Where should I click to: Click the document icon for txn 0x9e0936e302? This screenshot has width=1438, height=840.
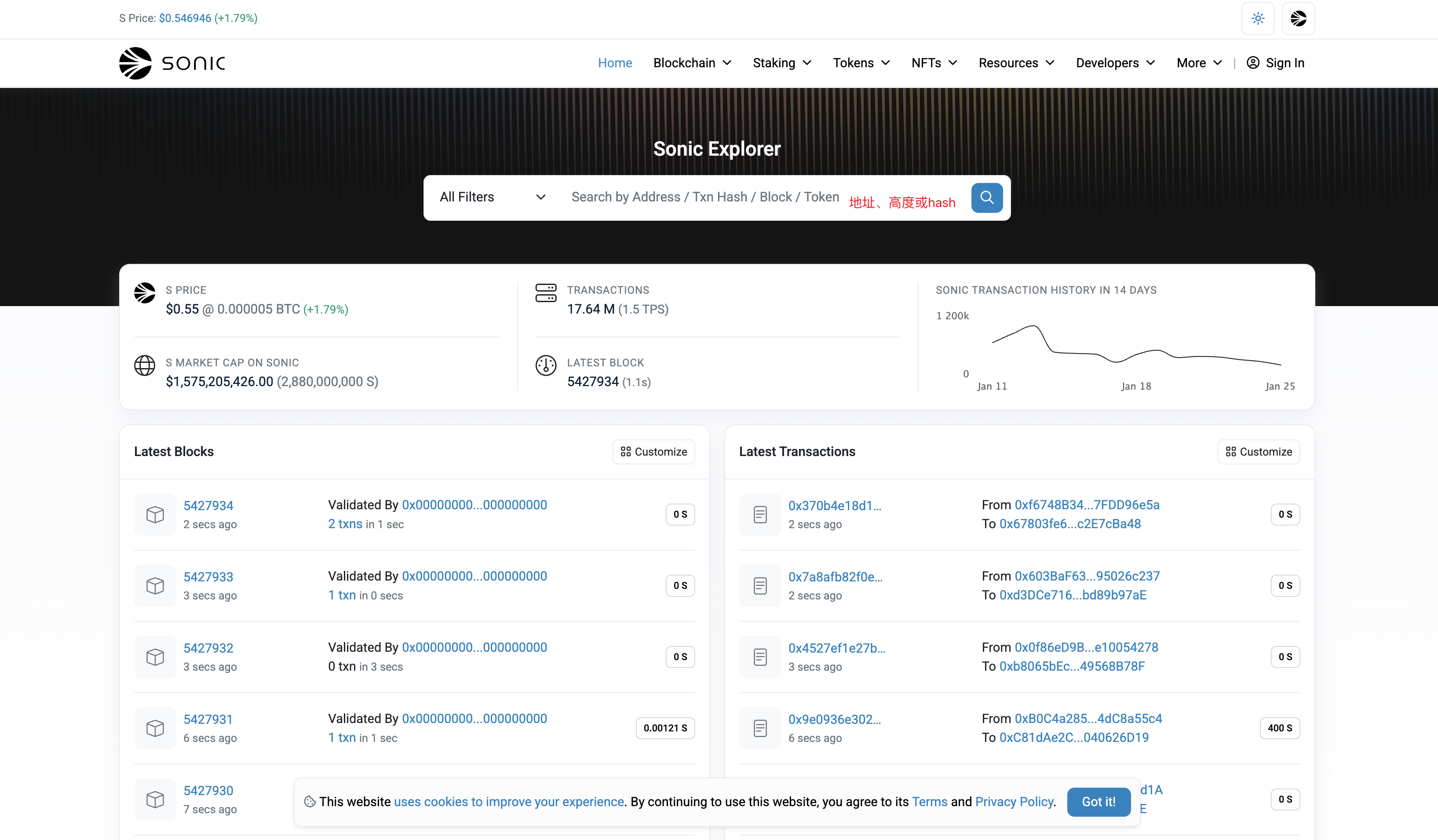point(760,728)
